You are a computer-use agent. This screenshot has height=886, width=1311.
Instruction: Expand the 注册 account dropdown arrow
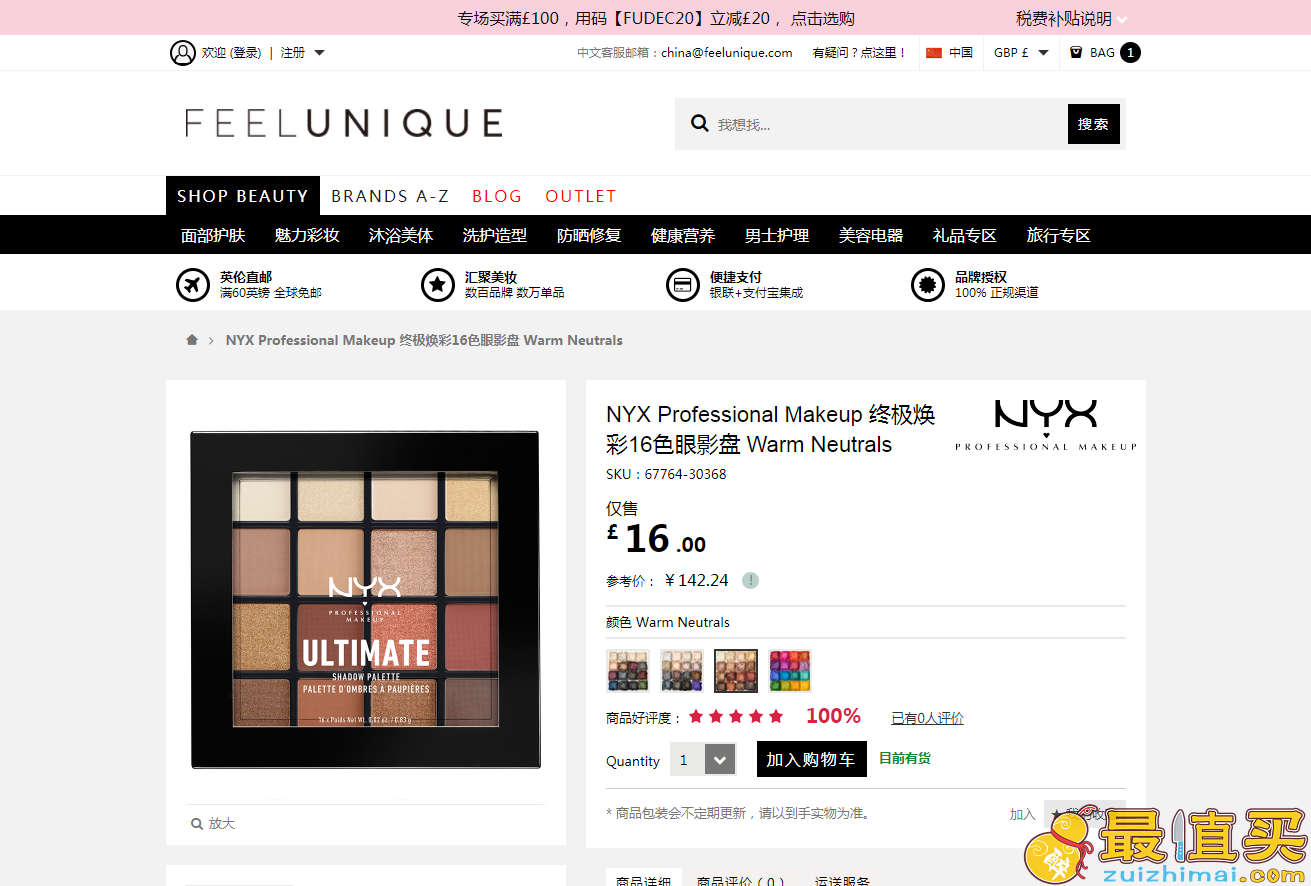coord(319,53)
